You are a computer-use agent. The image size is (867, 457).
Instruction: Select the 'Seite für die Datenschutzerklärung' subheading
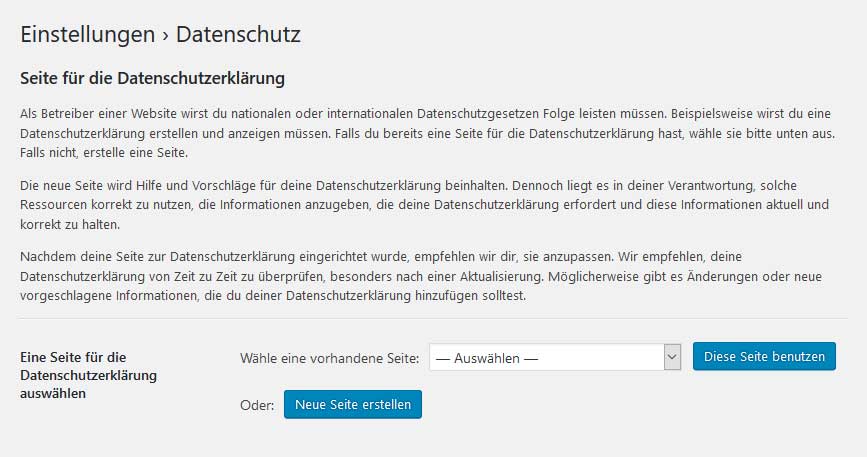[153, 77]
